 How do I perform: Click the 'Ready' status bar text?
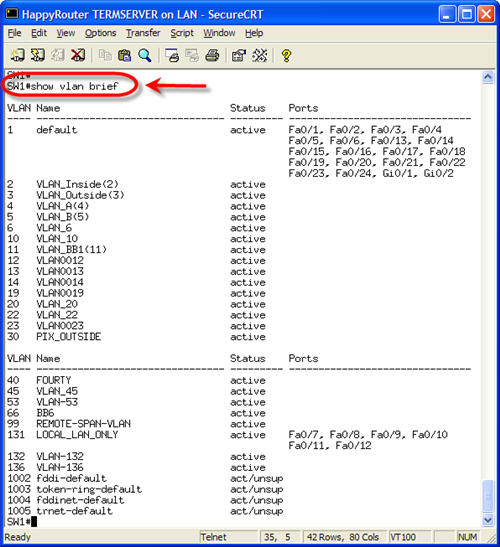(x=17, y=537)
